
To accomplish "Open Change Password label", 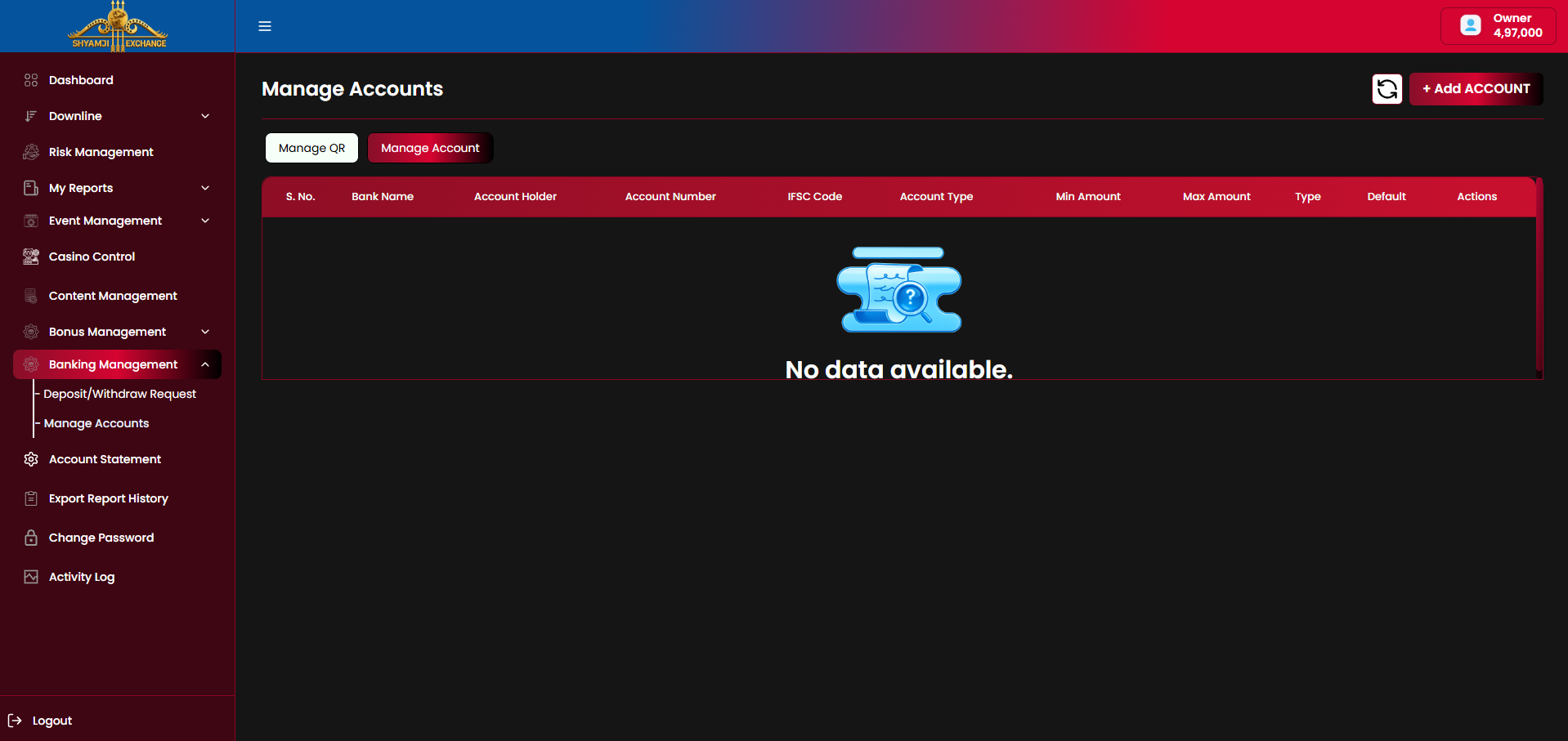I will [x=101, y=538].
